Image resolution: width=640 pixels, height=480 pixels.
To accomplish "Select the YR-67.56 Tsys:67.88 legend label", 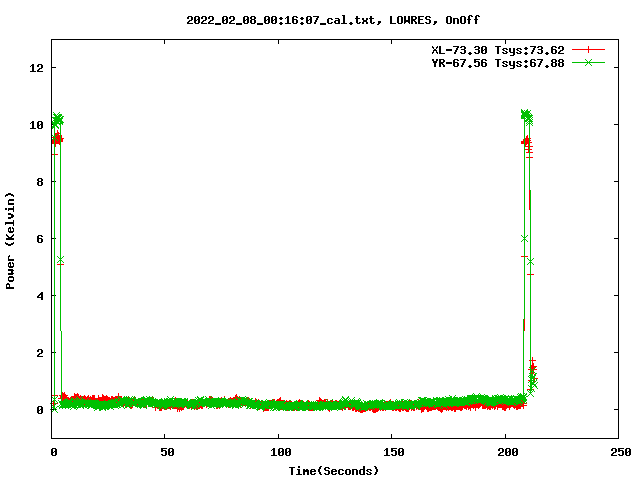I will point(498,63).
